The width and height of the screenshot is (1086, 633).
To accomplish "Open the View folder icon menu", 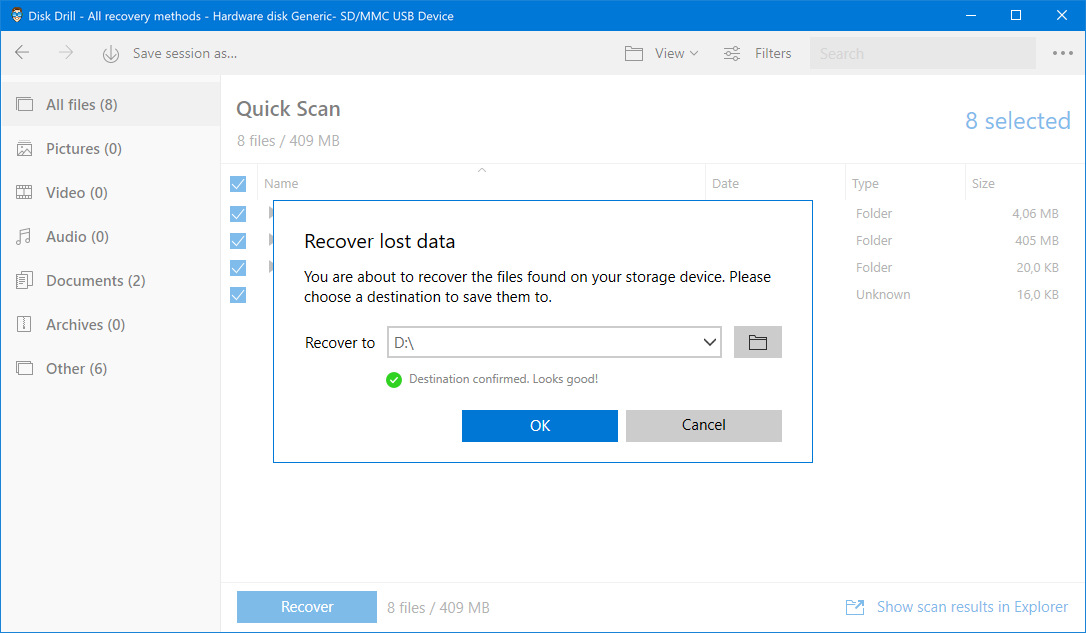I will pos(634,53).
